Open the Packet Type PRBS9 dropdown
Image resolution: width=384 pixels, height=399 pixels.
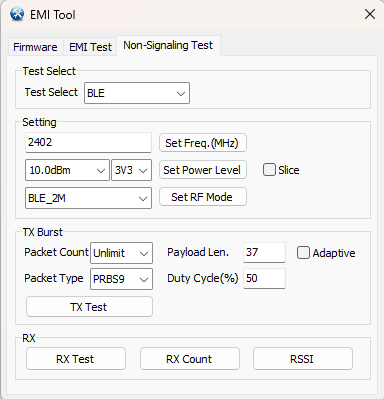[x=121, y=279]
